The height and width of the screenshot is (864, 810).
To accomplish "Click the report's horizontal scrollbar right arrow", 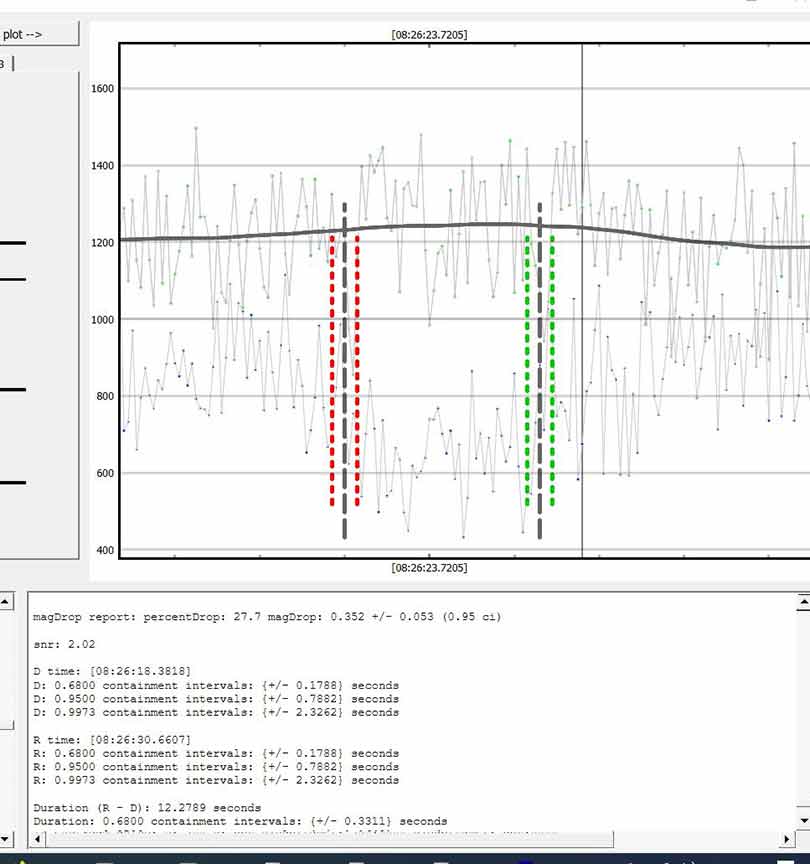I will tap(786, 839).
